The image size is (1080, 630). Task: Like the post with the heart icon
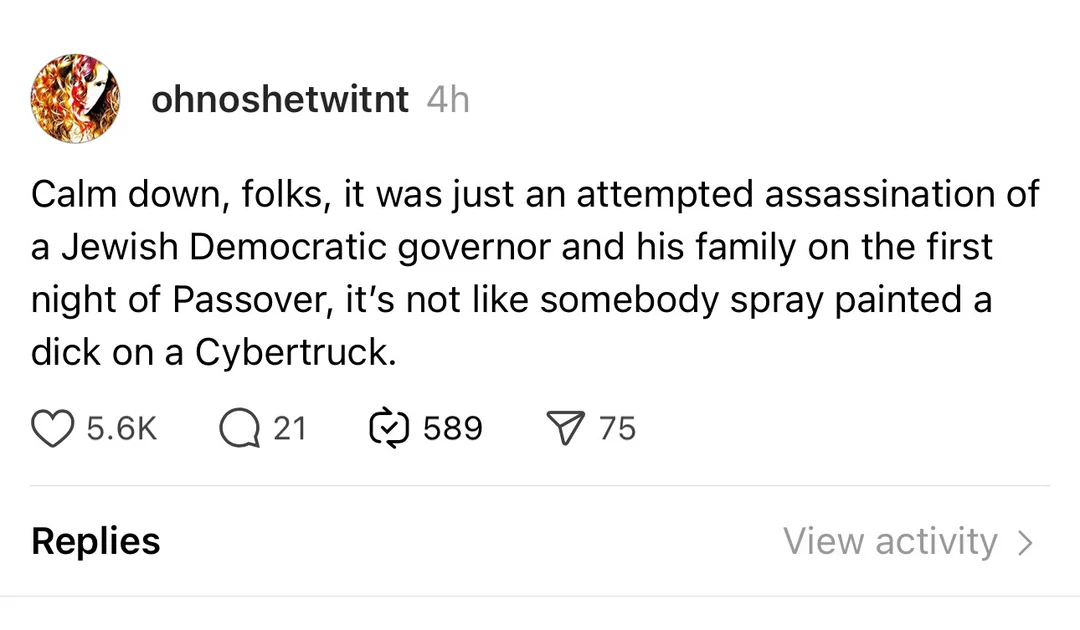[55, 428]
